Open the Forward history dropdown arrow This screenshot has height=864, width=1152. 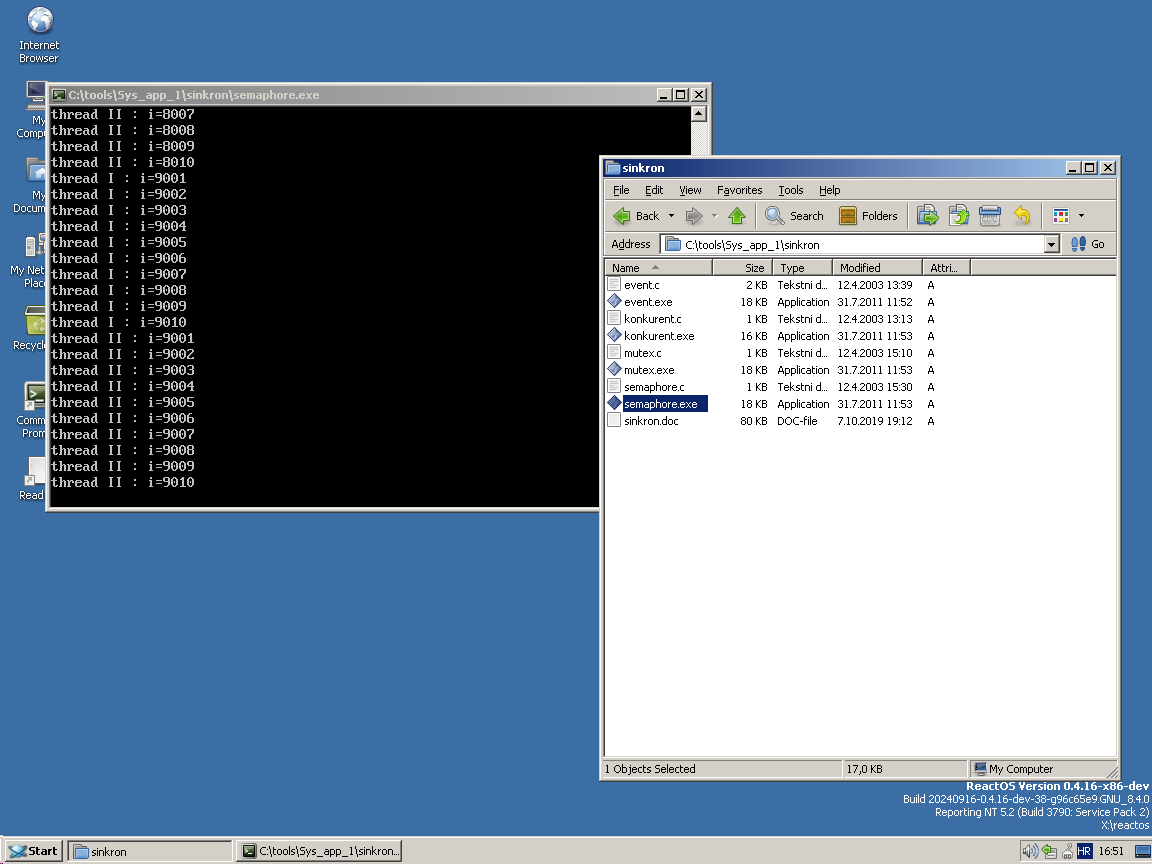coord(714,216)
